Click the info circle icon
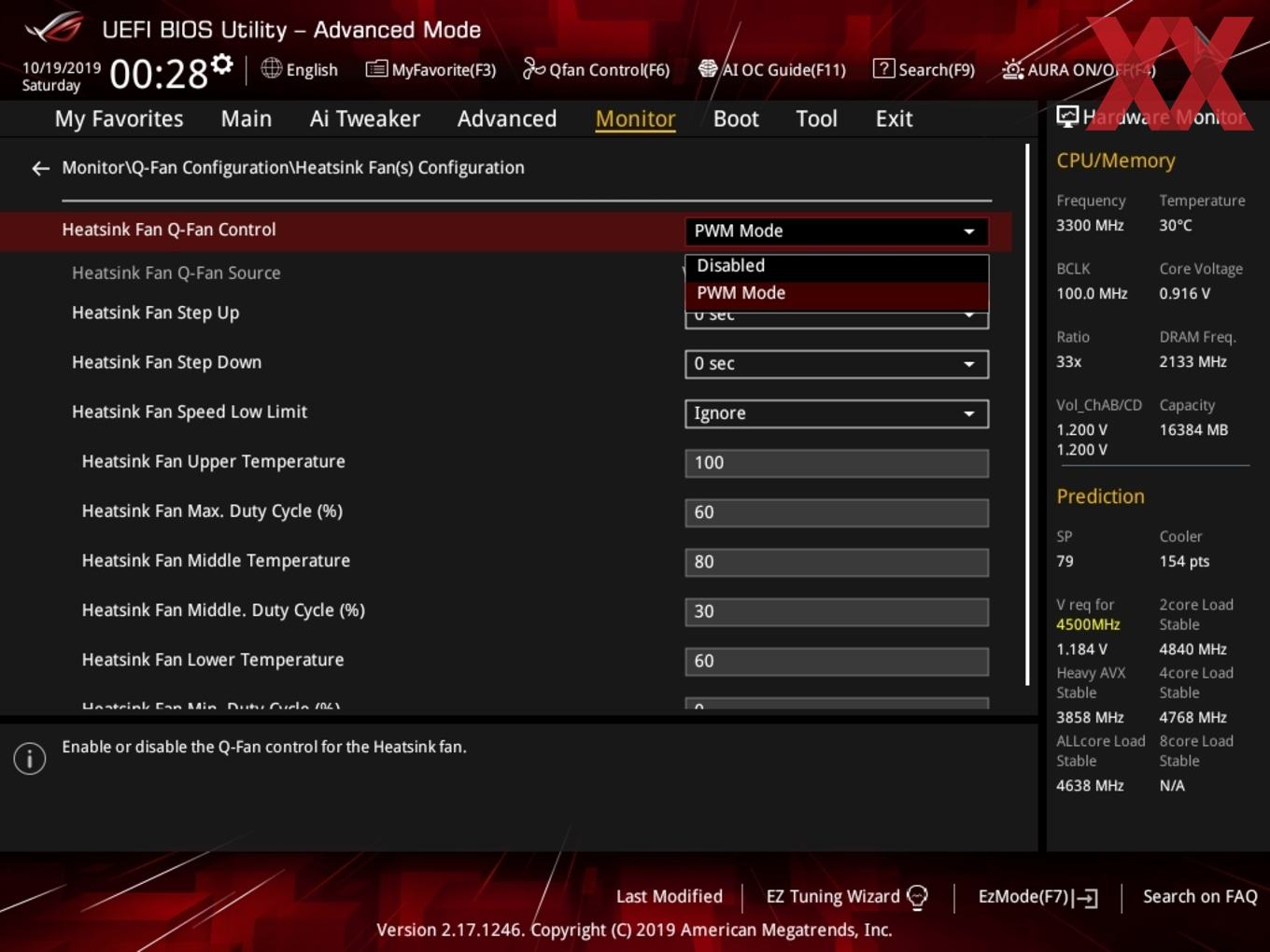This screenshot has height=952, width=1270. point(30,759)
